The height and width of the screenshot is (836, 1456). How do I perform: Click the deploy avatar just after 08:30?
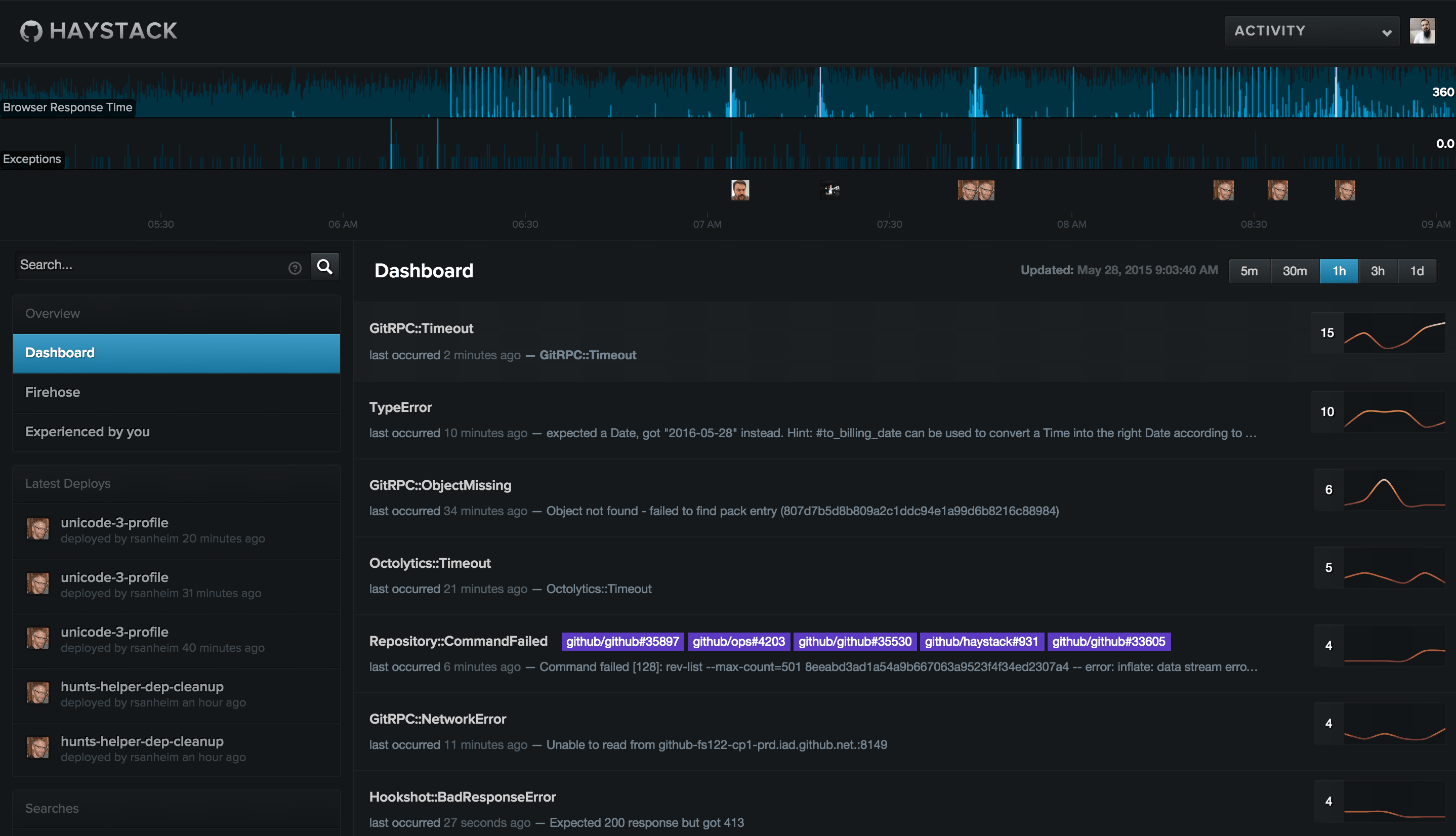(x=1277, y=190)
